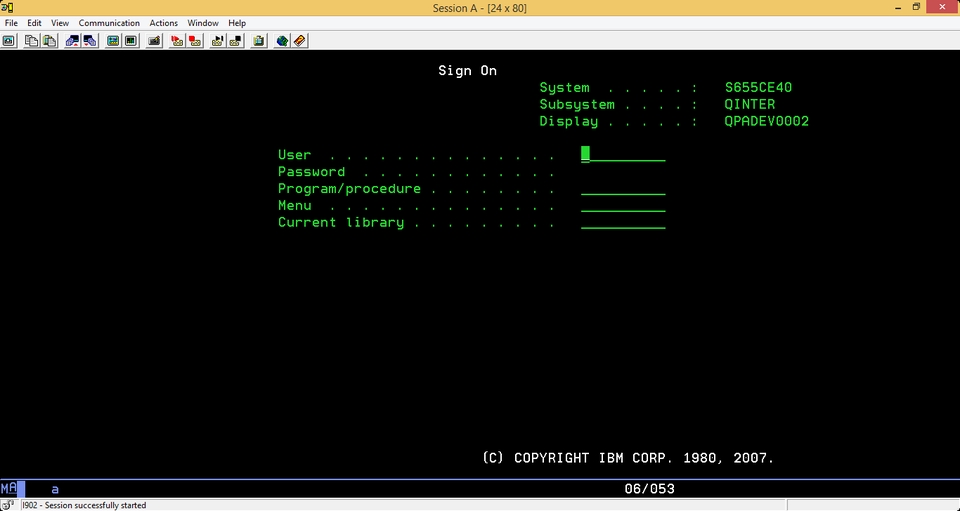
Task: Click the Help question mark toolbar icon
Action: point(300,41)
